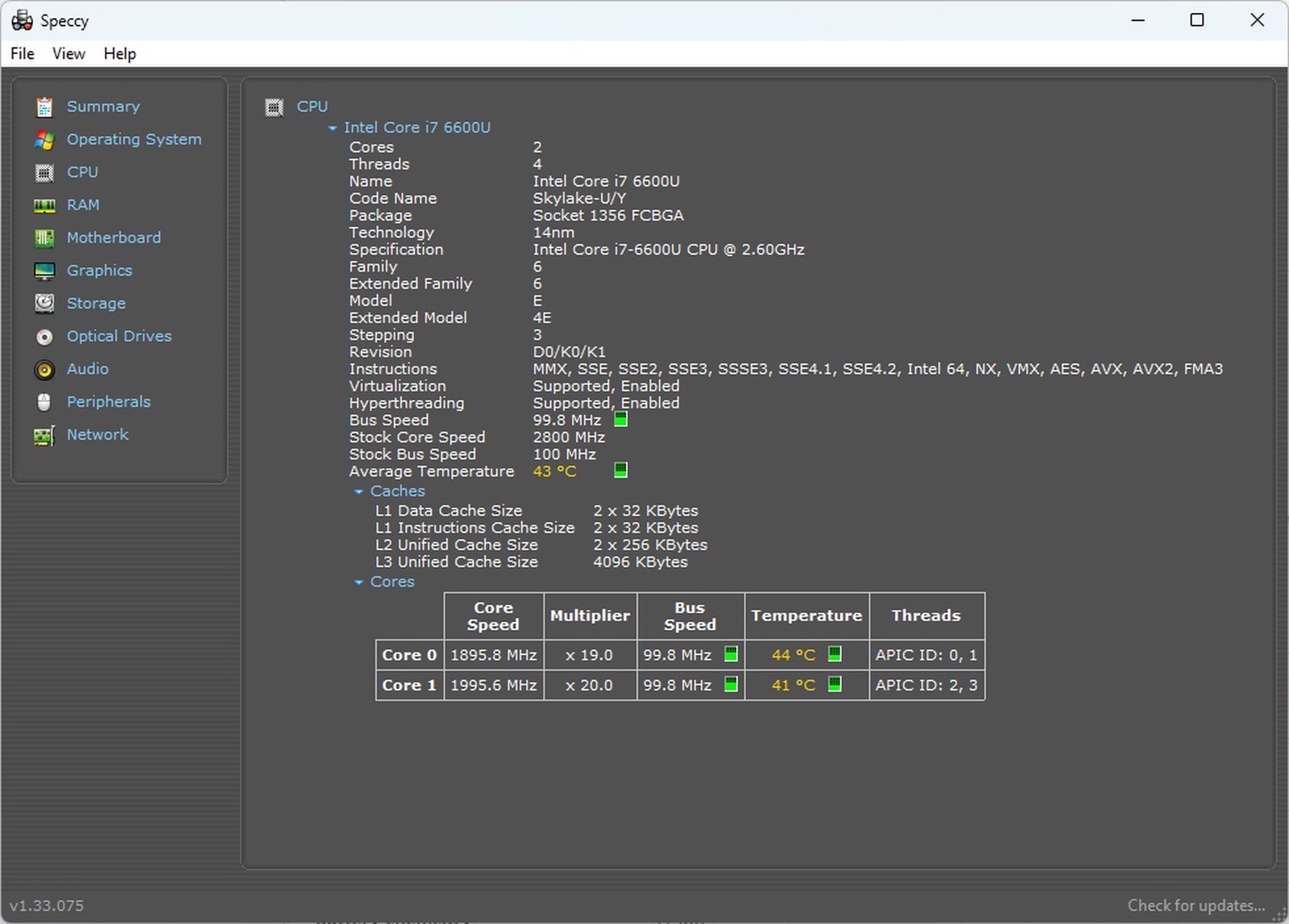Click the Graphics monitor icon in sidebar

tap(44, 271)
